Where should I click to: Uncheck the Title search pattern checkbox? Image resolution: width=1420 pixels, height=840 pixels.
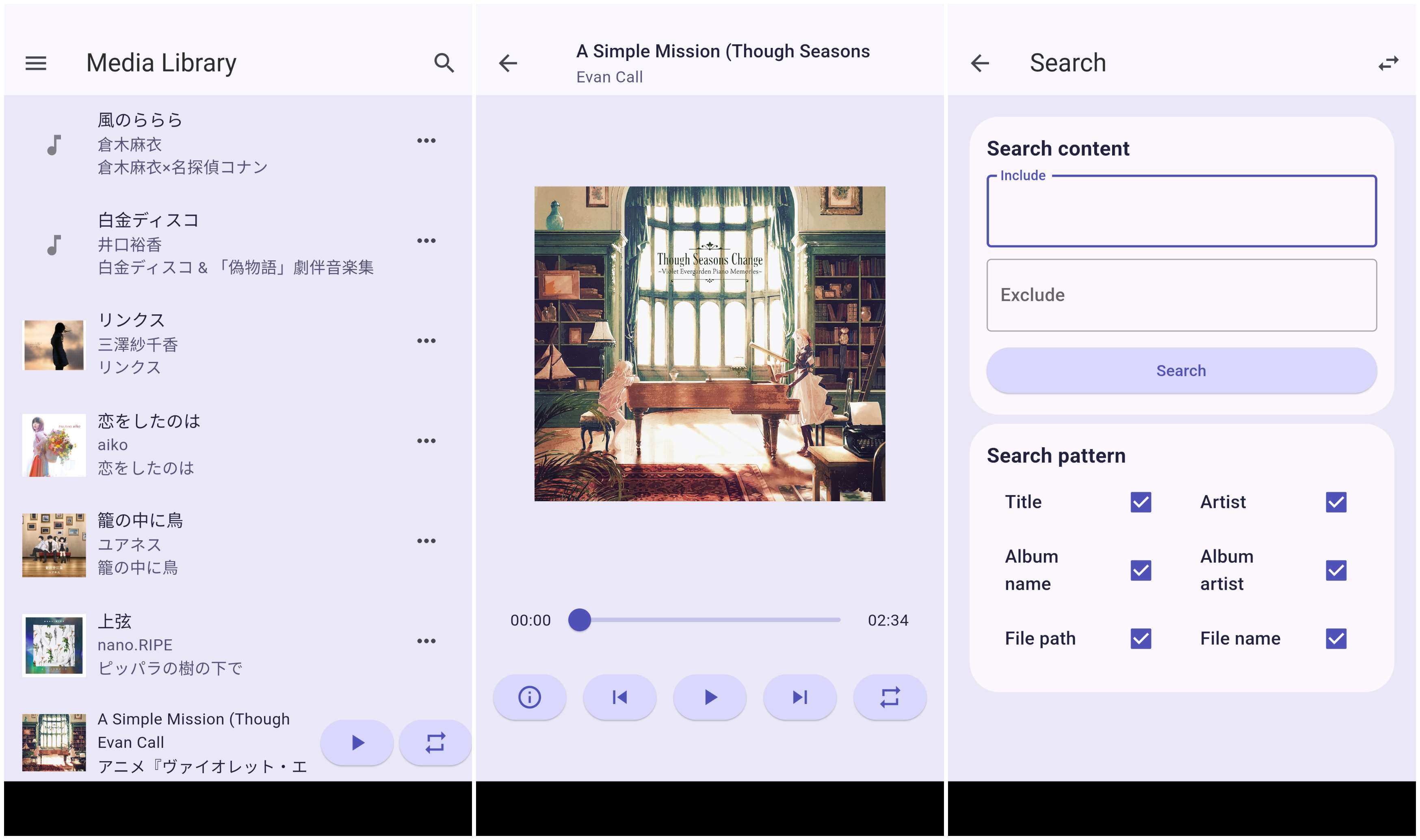tap(1141, 502)
